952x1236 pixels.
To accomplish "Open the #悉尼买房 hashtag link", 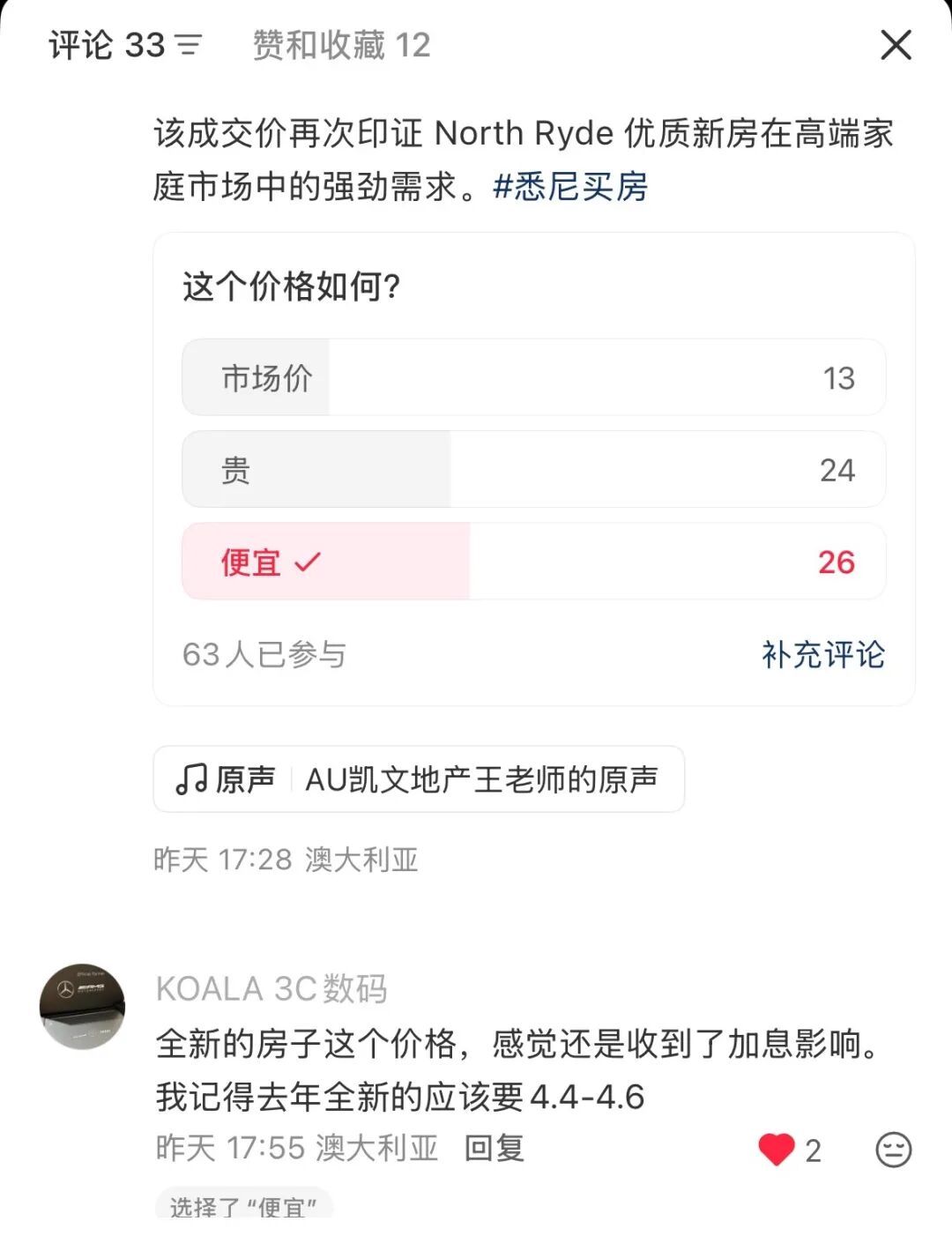I will click(x=570, y=187).
